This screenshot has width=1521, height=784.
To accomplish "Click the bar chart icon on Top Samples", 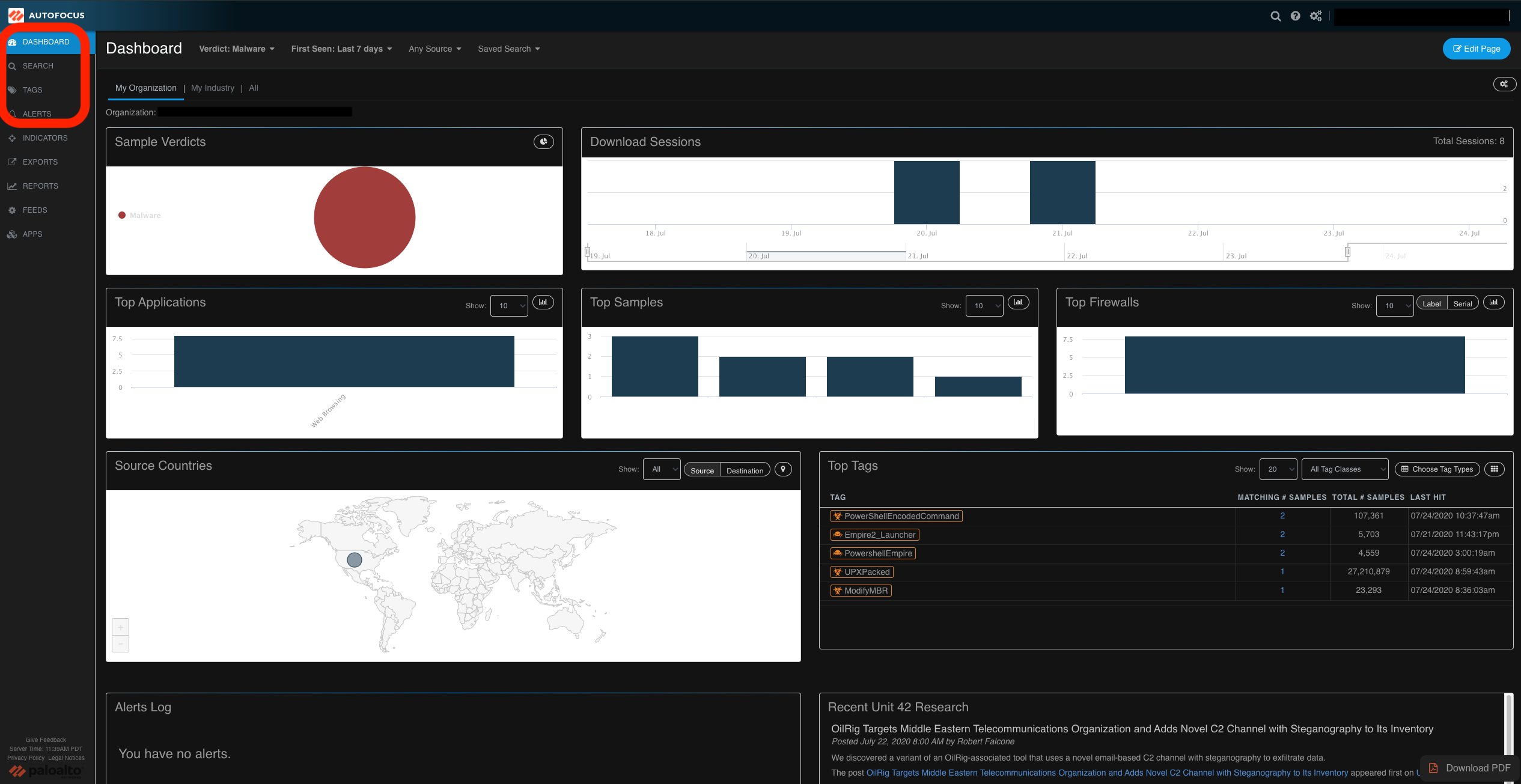I will tap(1019, 302).
